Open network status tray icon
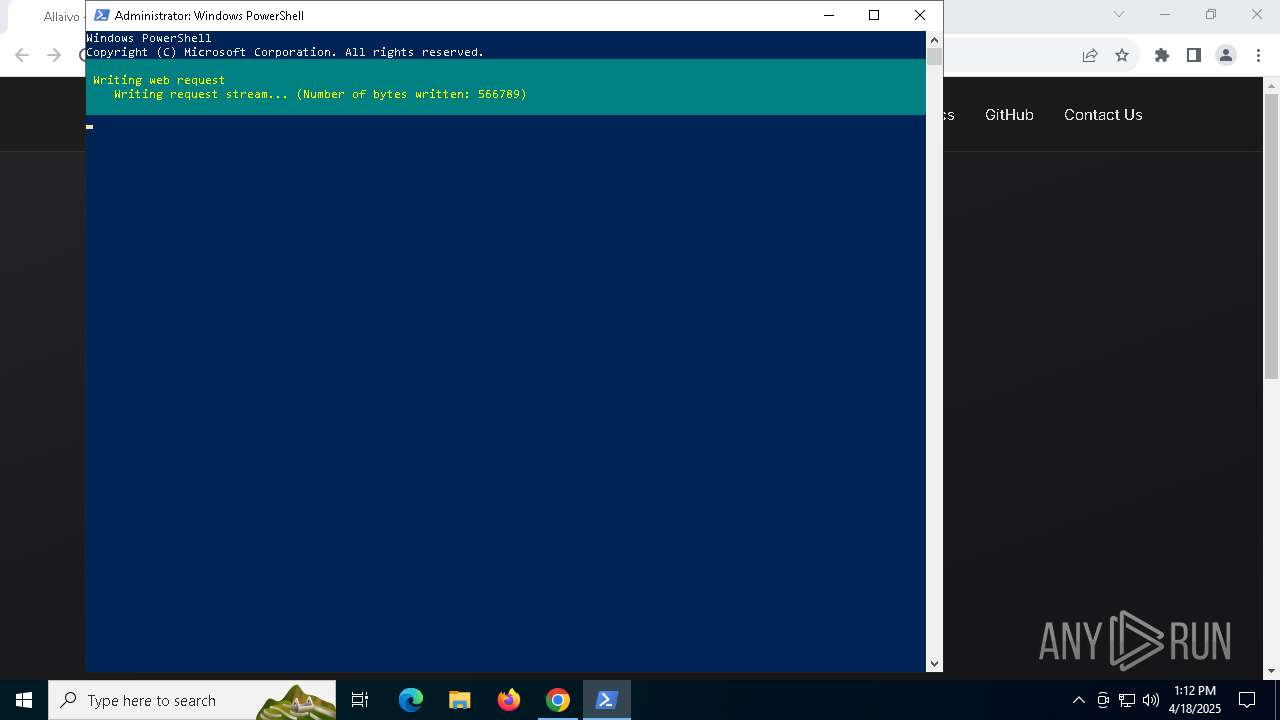The image size is (1280, 720). click(x=1127, y=700)
